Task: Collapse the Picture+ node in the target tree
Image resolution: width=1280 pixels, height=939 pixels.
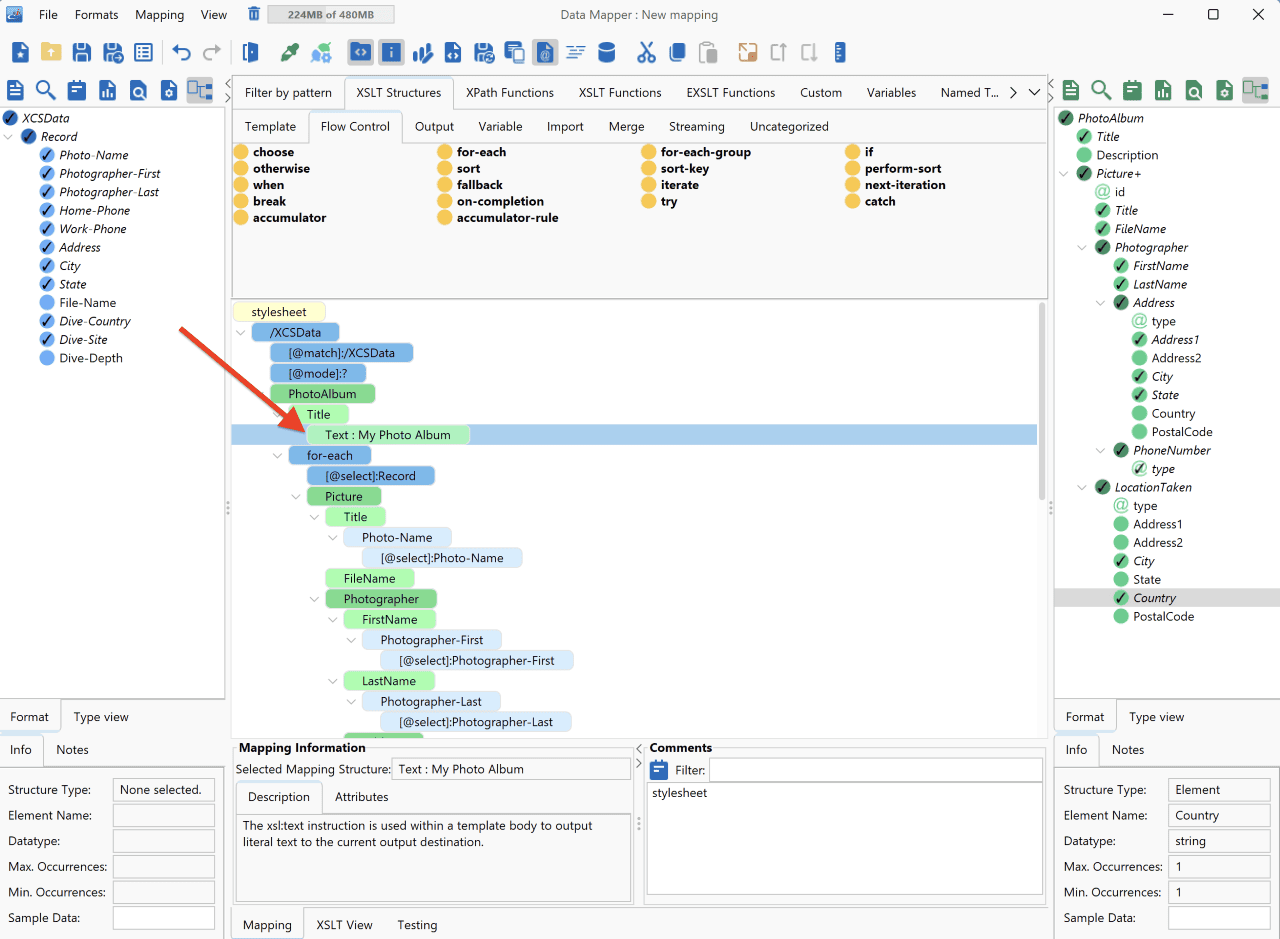Action: pos(1064,174)
